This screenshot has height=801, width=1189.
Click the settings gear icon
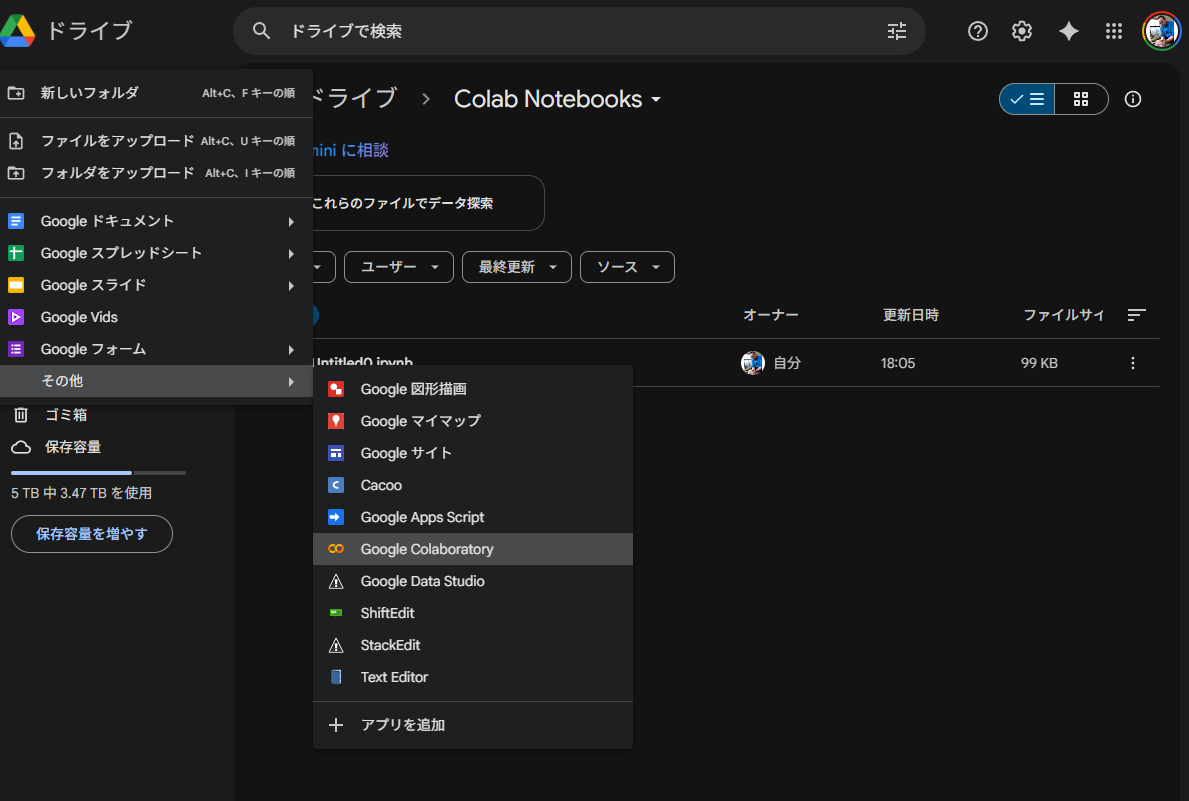pos(1021,31)
